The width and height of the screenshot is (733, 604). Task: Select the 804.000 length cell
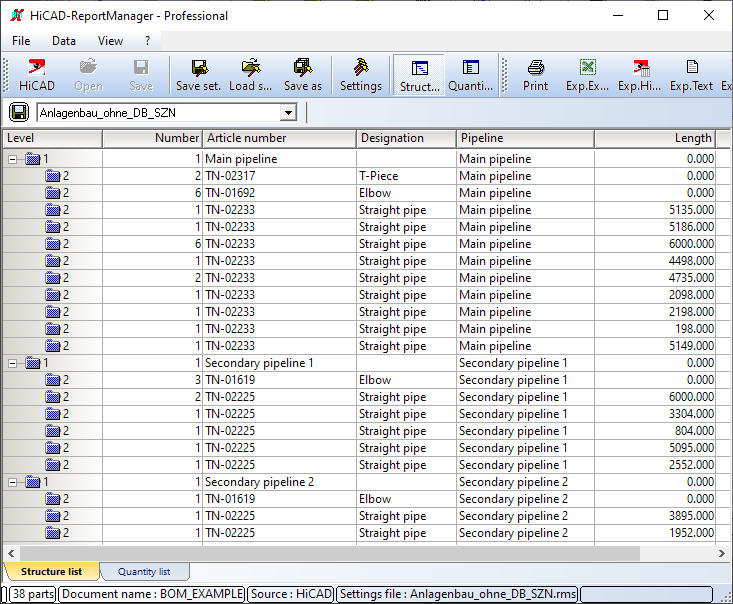[655, 431]
